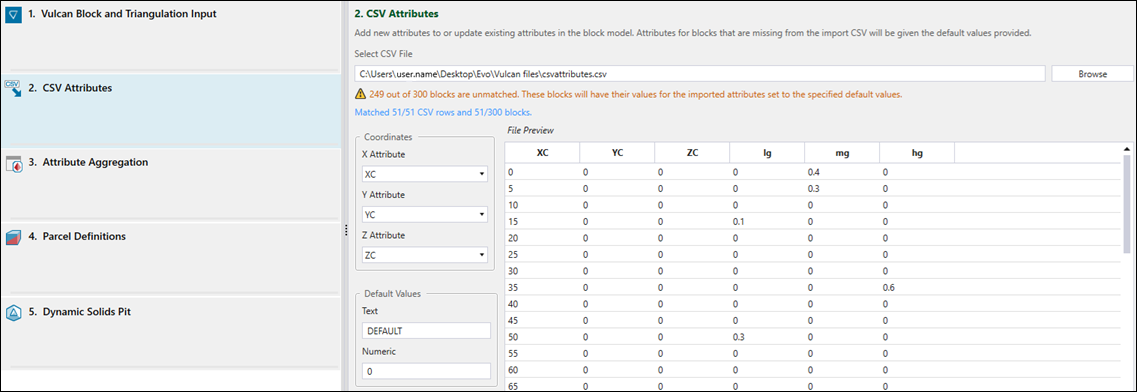
Task: Click the warning icon beside unmatched blocks message
Action: click(360, 94)
